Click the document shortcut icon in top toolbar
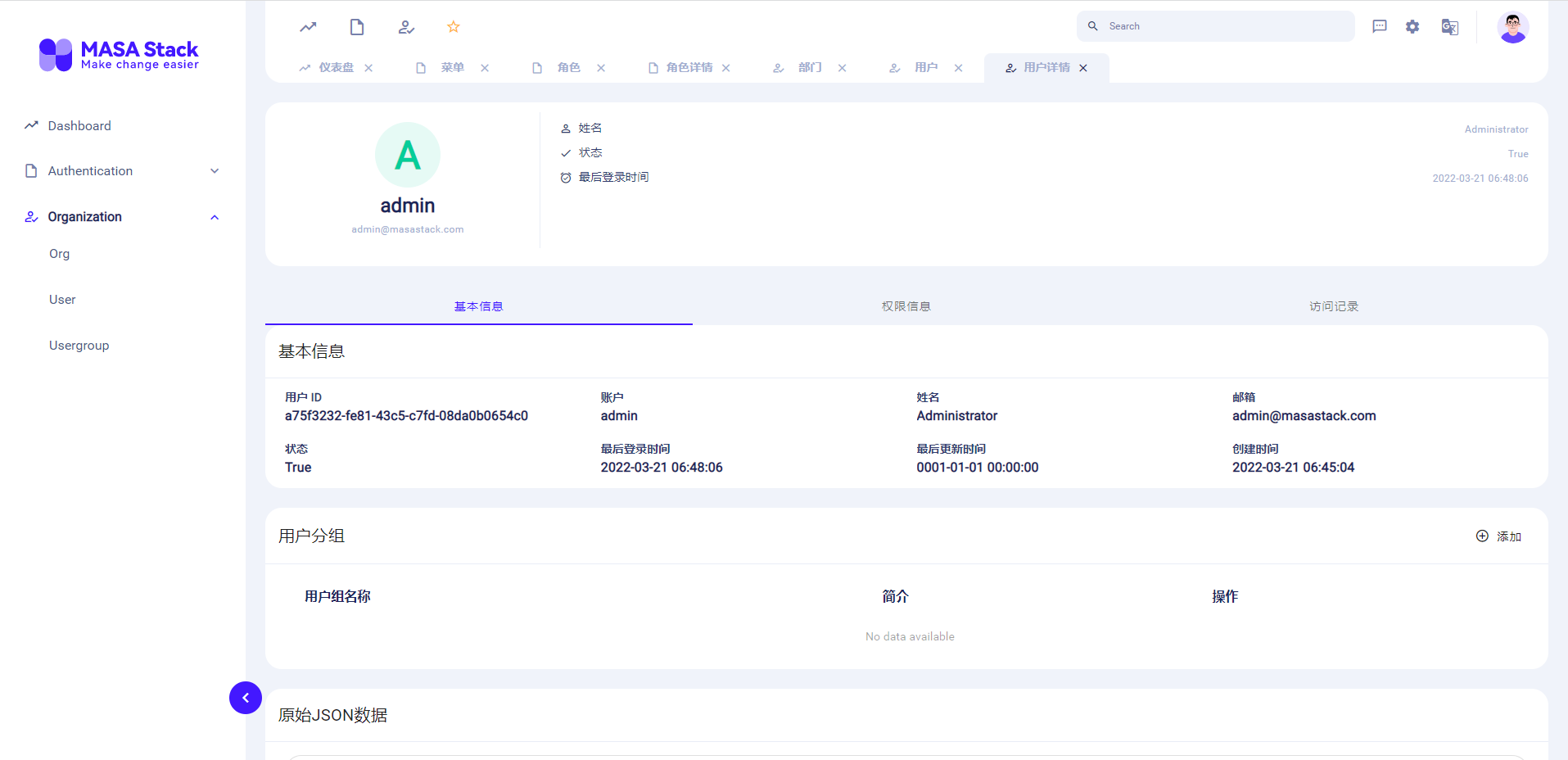 coord(357,27)
